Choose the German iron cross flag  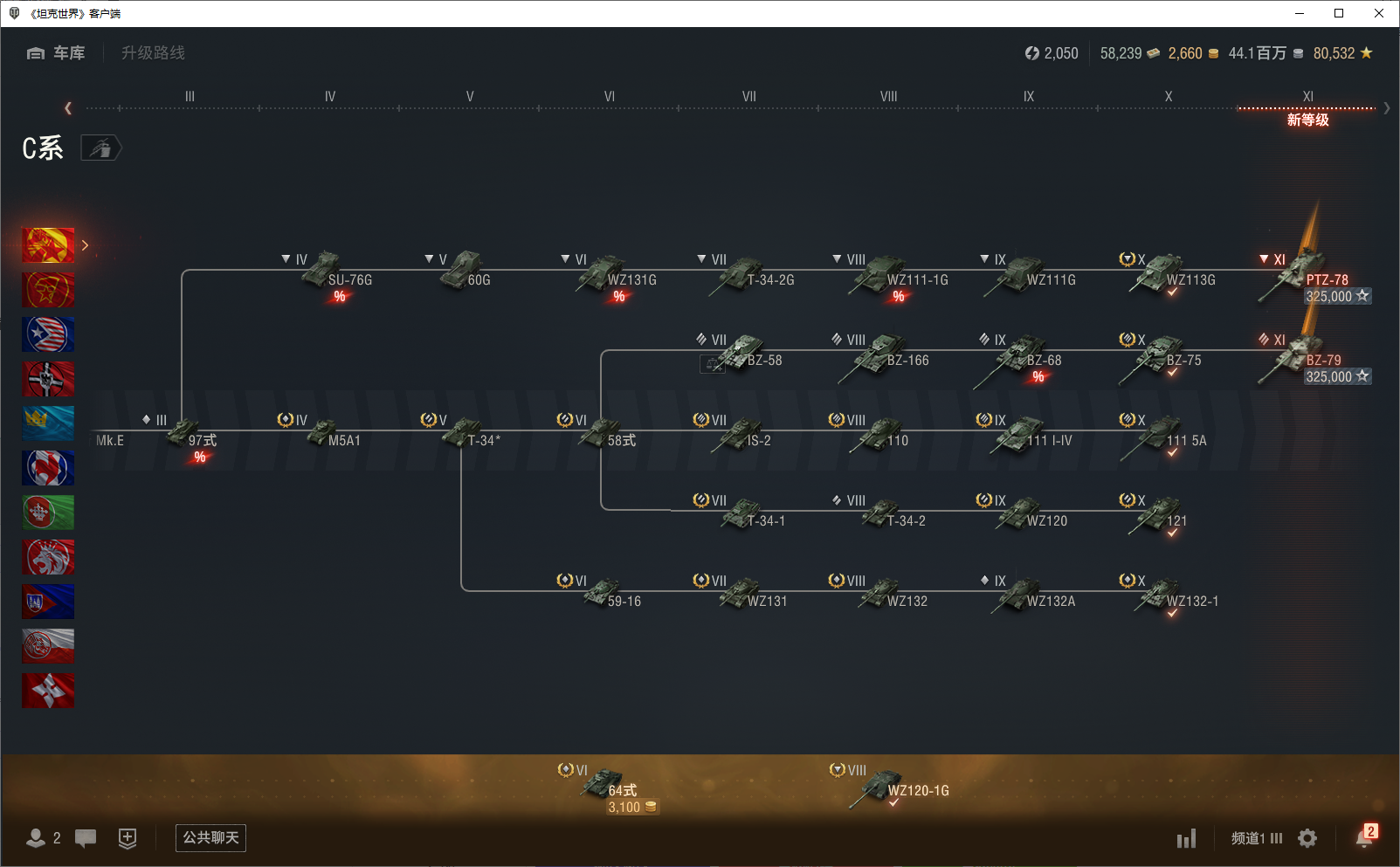tap(48, 379)
